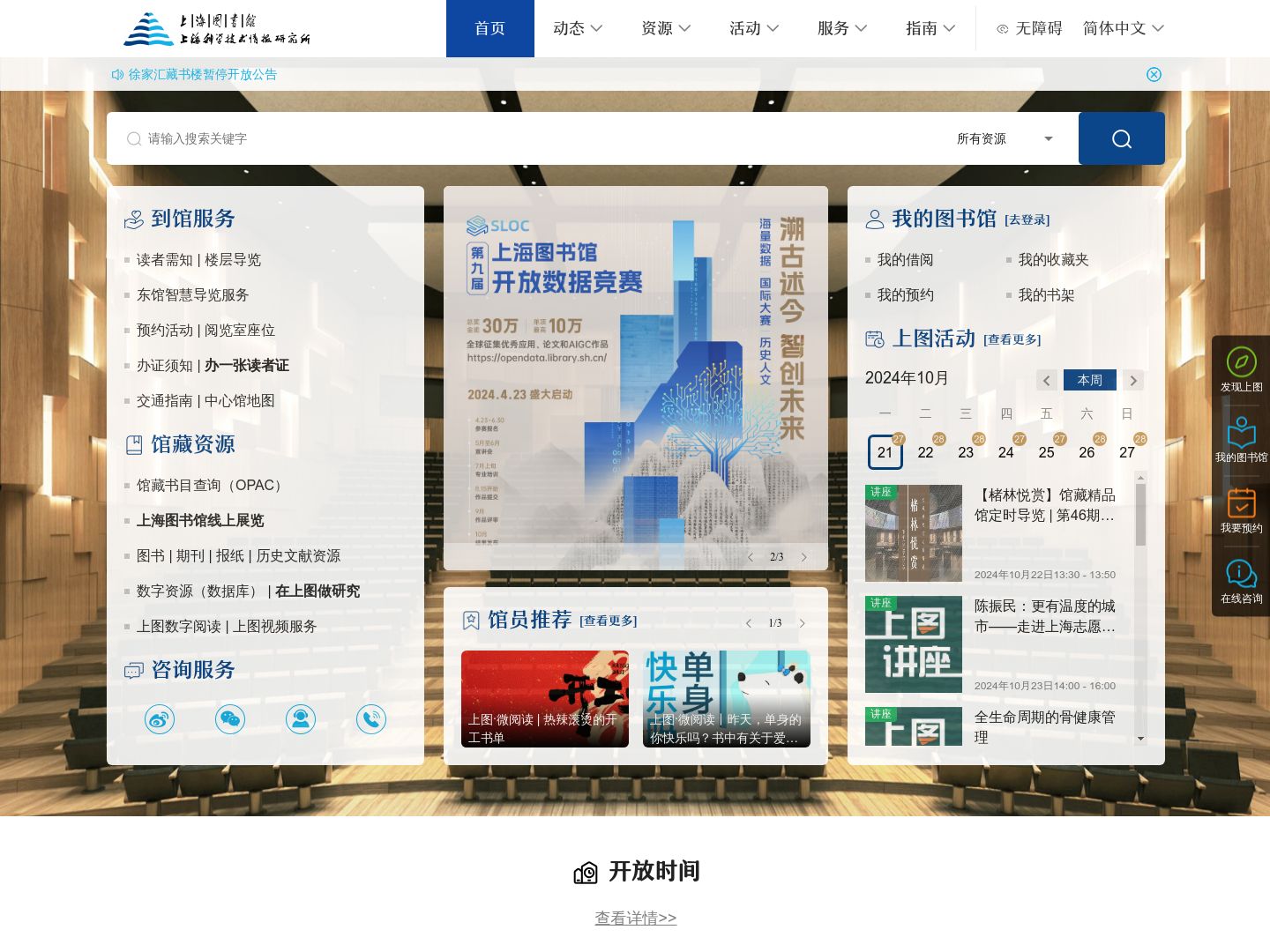Open 我的预约 link
1270x952 pixels.
905,295
